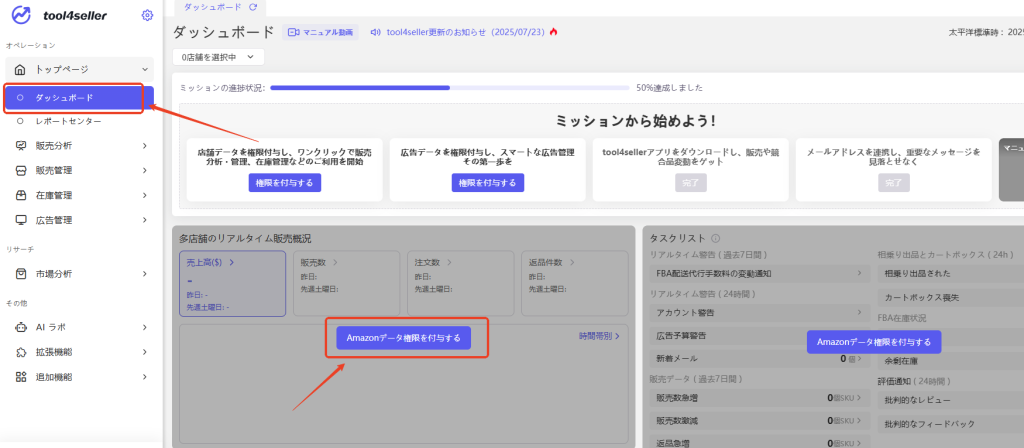The height and width of the screenshot is (448, 1024).
Task: Click the 拡張機能 puzzle icon in sidebar
Action: tap(21, 352)
